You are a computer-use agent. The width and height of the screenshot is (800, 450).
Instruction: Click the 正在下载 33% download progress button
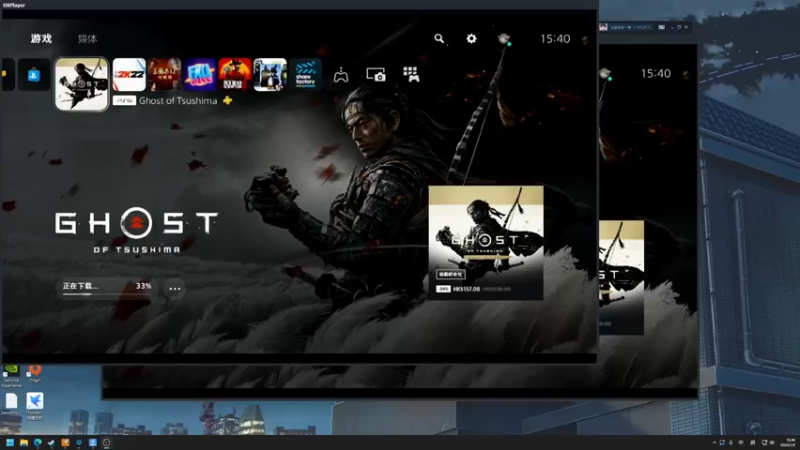point(107,288)
